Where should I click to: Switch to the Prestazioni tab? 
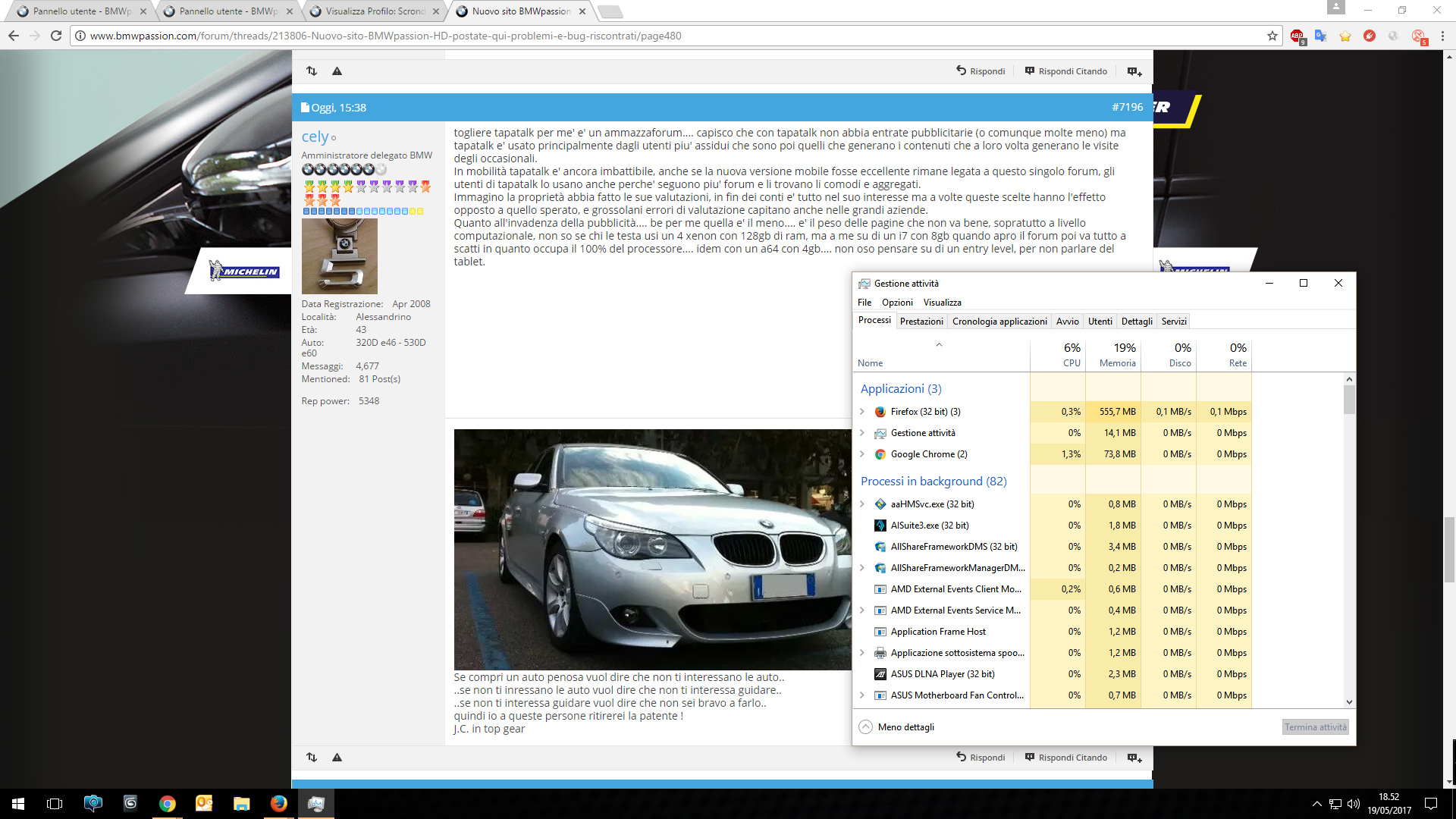(x=921, y=322)
